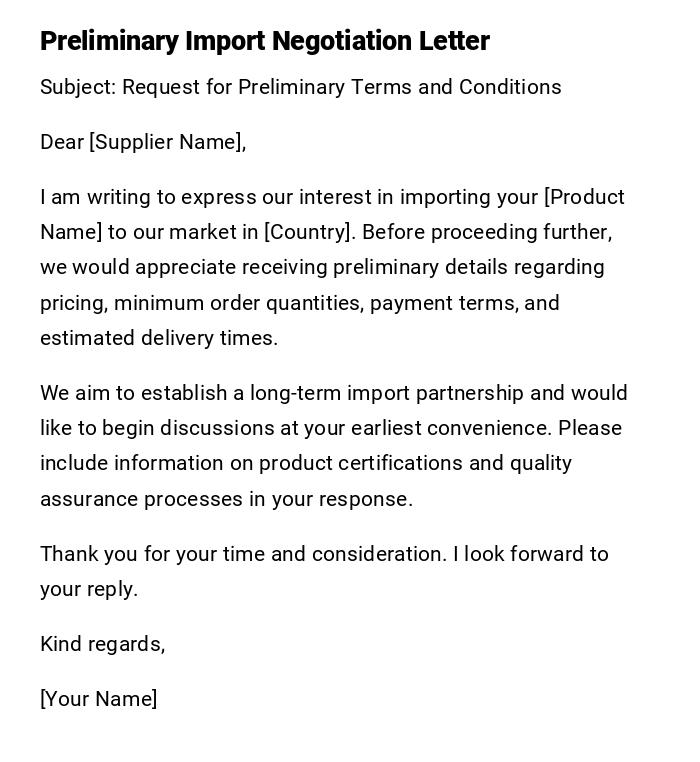Click the phrase "Before proceeding further"
This screenshot has height=762, width=700.
[485, 232]
